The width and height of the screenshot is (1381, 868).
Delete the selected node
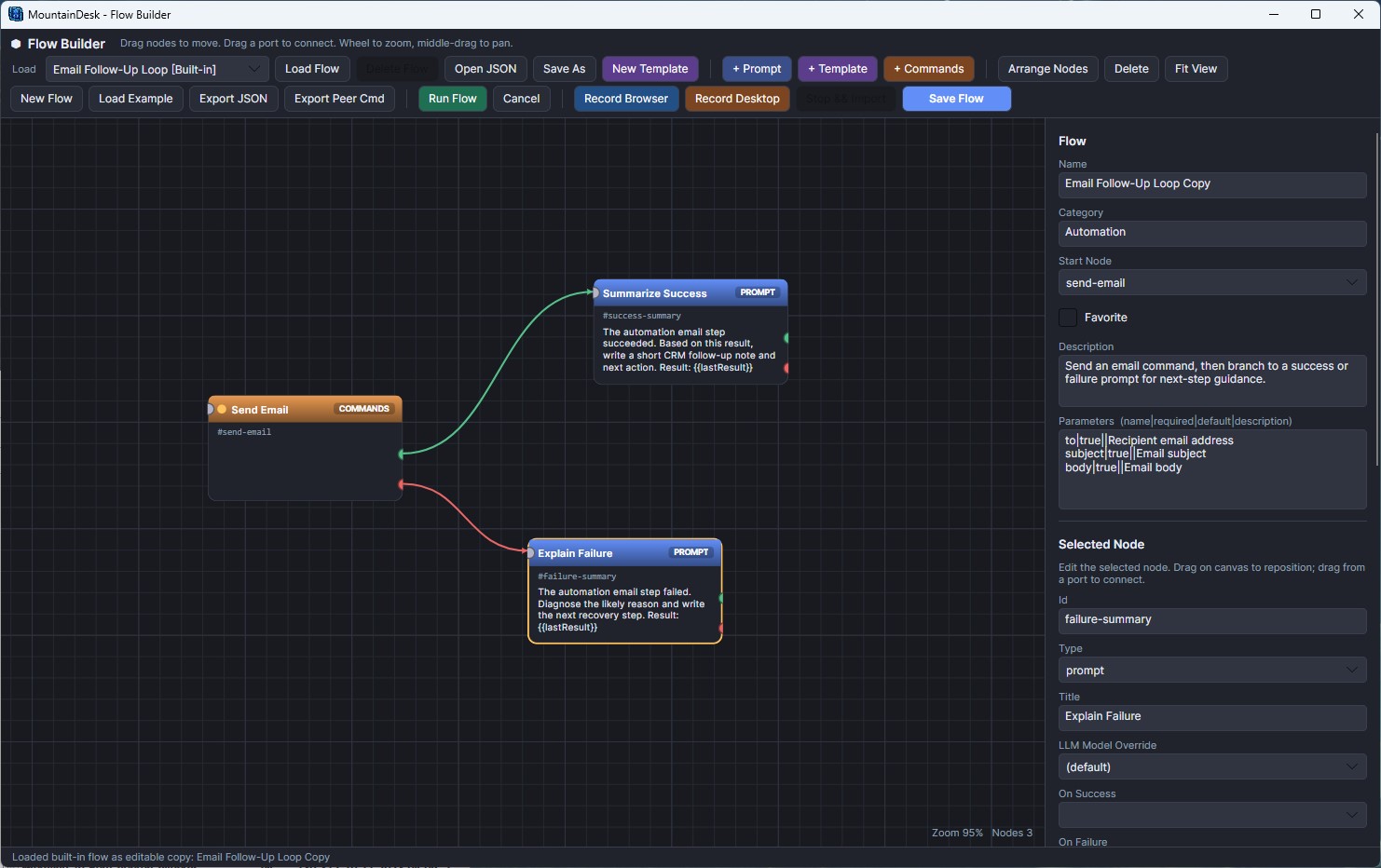(1131, 69)
